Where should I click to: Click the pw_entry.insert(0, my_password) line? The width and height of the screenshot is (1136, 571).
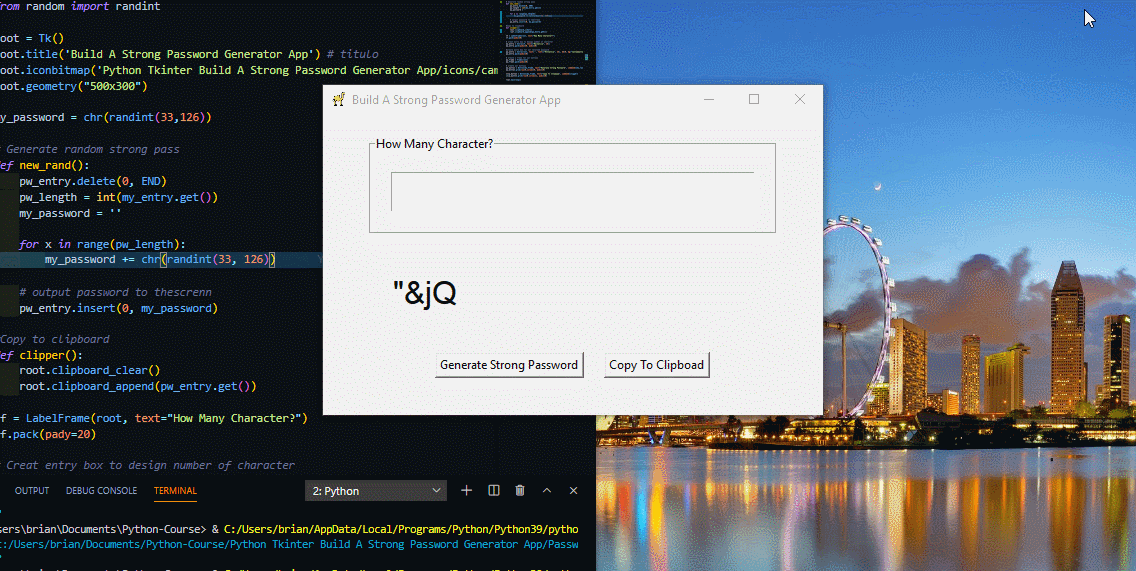point(119,308)
